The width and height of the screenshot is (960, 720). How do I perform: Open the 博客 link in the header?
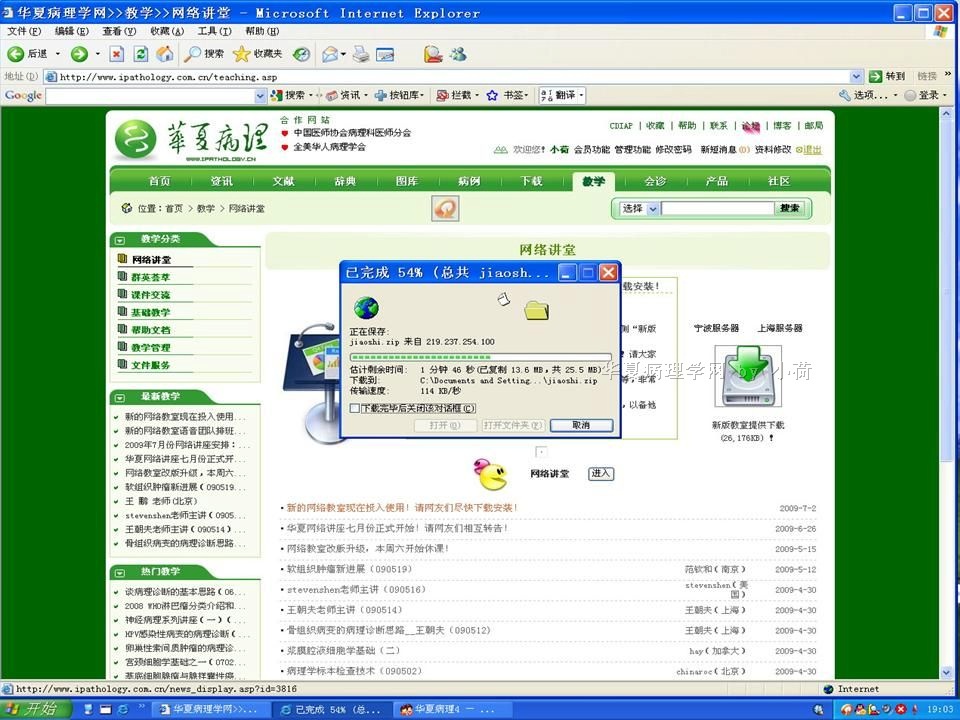coord(782,126)
